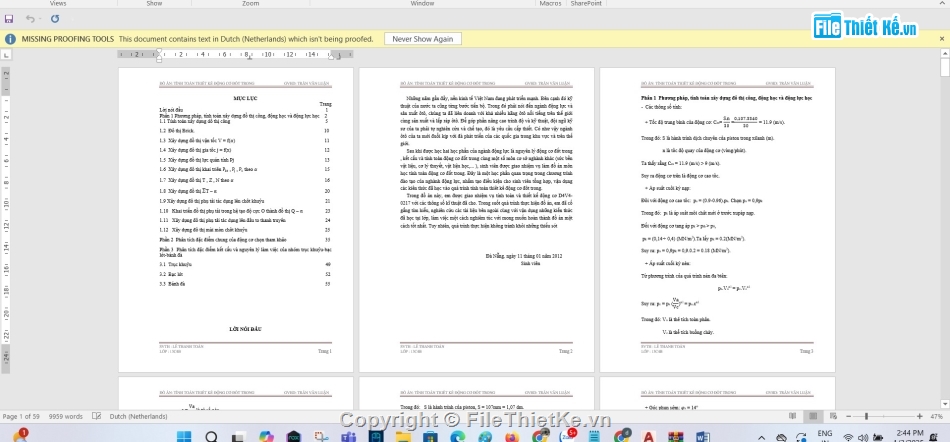Show hidden system tray icons chevron
950x442 pixels.
click(762, 437)
